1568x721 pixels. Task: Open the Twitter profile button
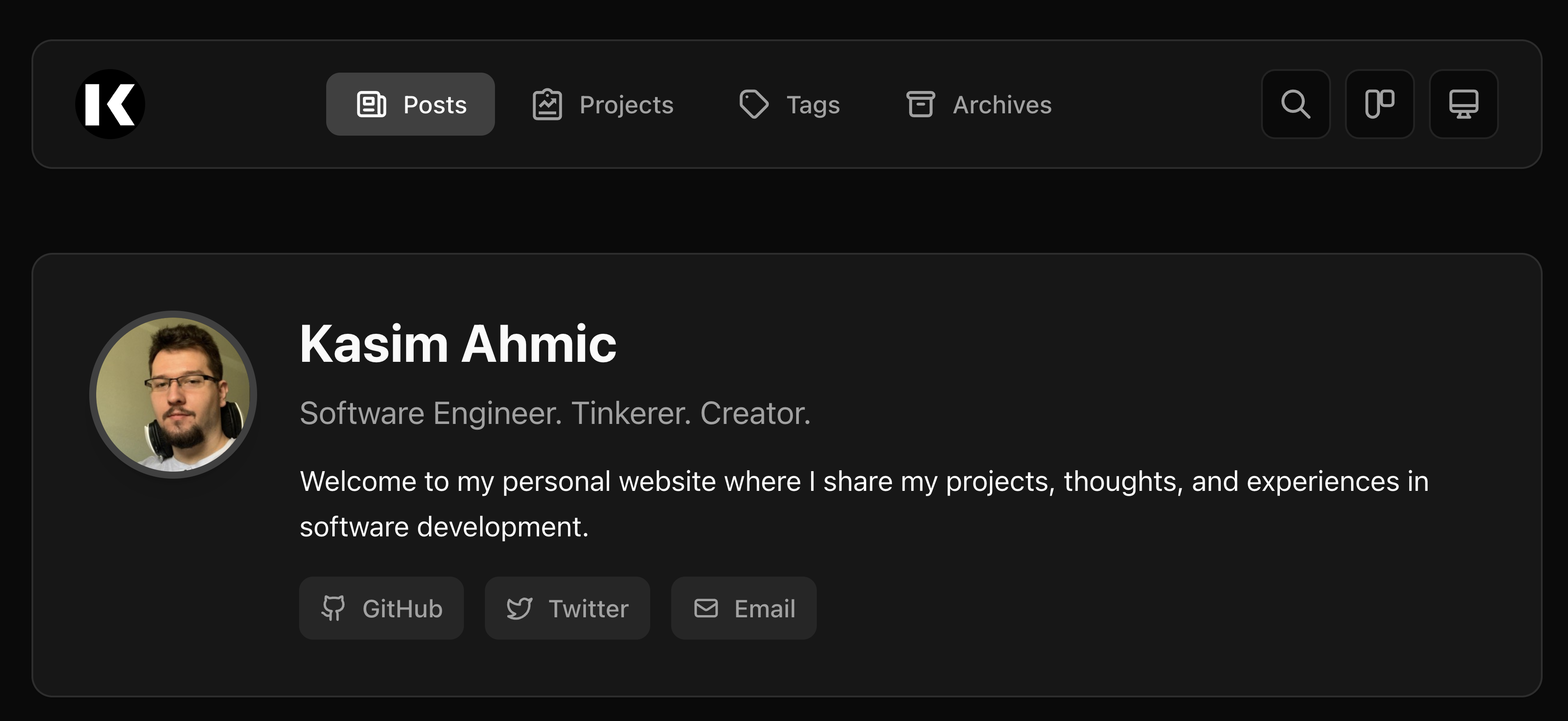pos(567,608)
